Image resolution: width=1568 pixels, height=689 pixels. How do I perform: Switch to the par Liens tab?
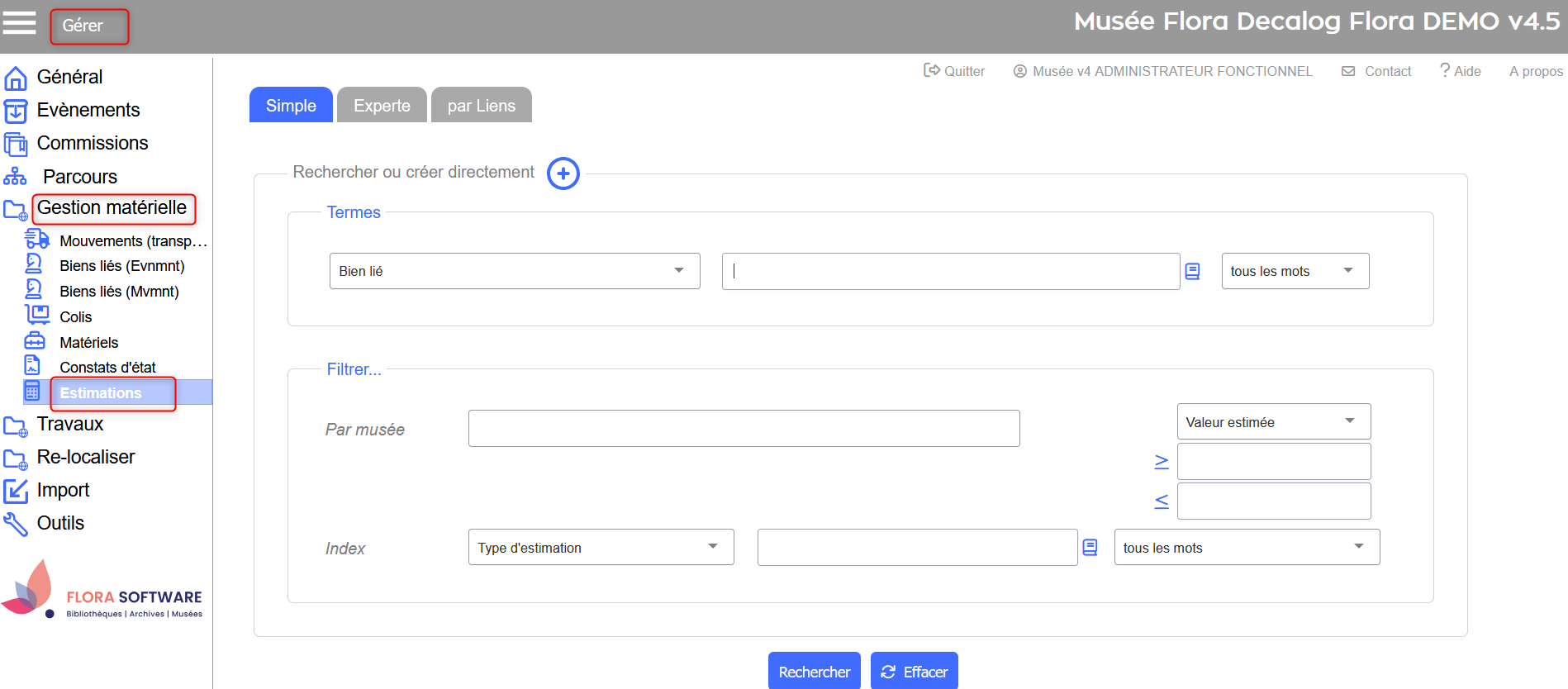(x=481, y=106)
